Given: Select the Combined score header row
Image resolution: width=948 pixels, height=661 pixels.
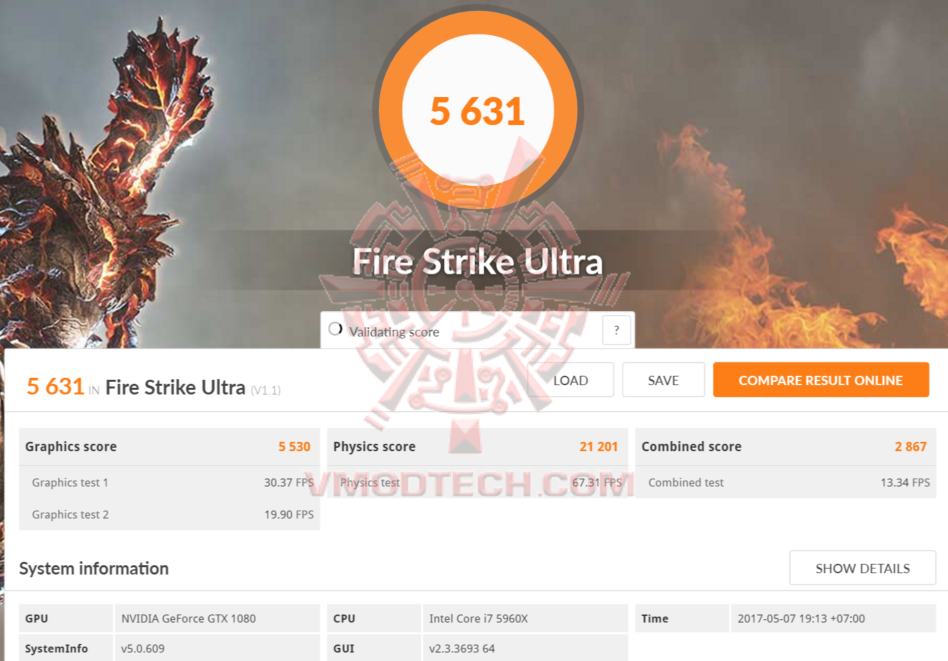Looking at the screenshot, I should tap(785, 447).
